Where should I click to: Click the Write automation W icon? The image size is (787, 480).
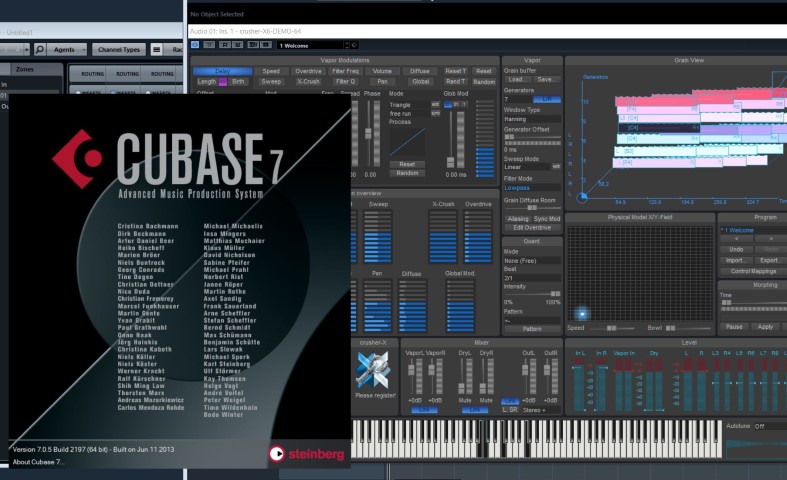pos(237,45)
